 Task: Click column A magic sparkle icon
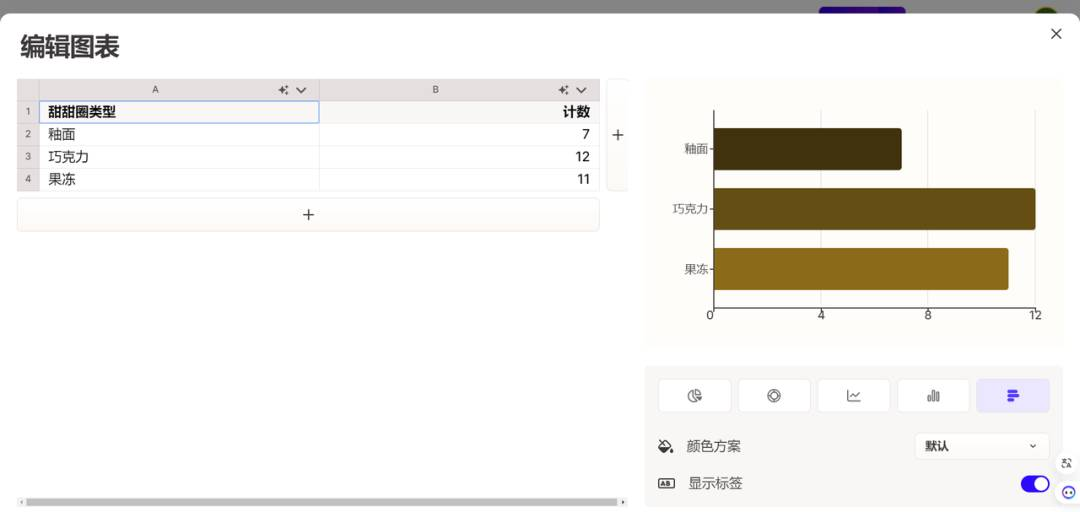click(283, 90)
